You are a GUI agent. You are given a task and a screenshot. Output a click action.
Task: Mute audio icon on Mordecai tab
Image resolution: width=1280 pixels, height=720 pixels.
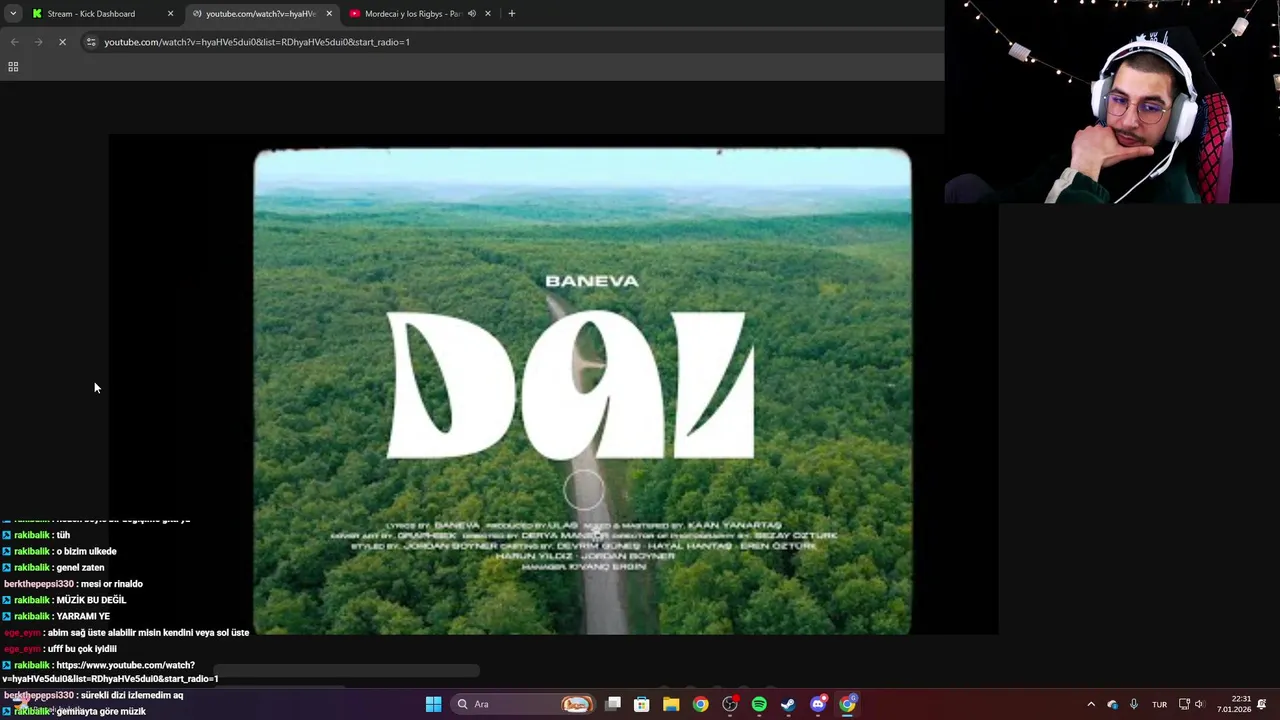(471, 14)
